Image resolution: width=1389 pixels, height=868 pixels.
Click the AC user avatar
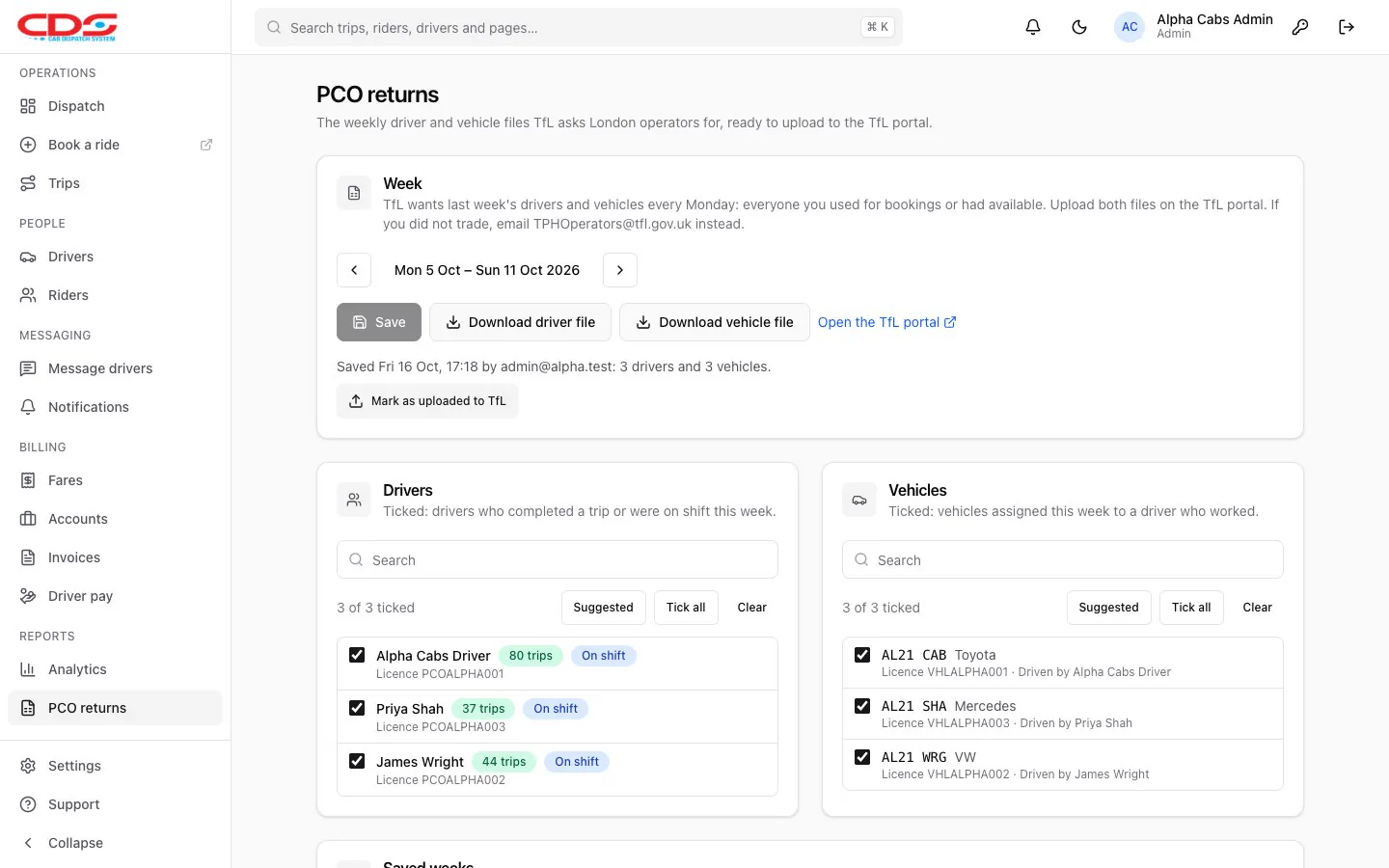point(1130,27)
